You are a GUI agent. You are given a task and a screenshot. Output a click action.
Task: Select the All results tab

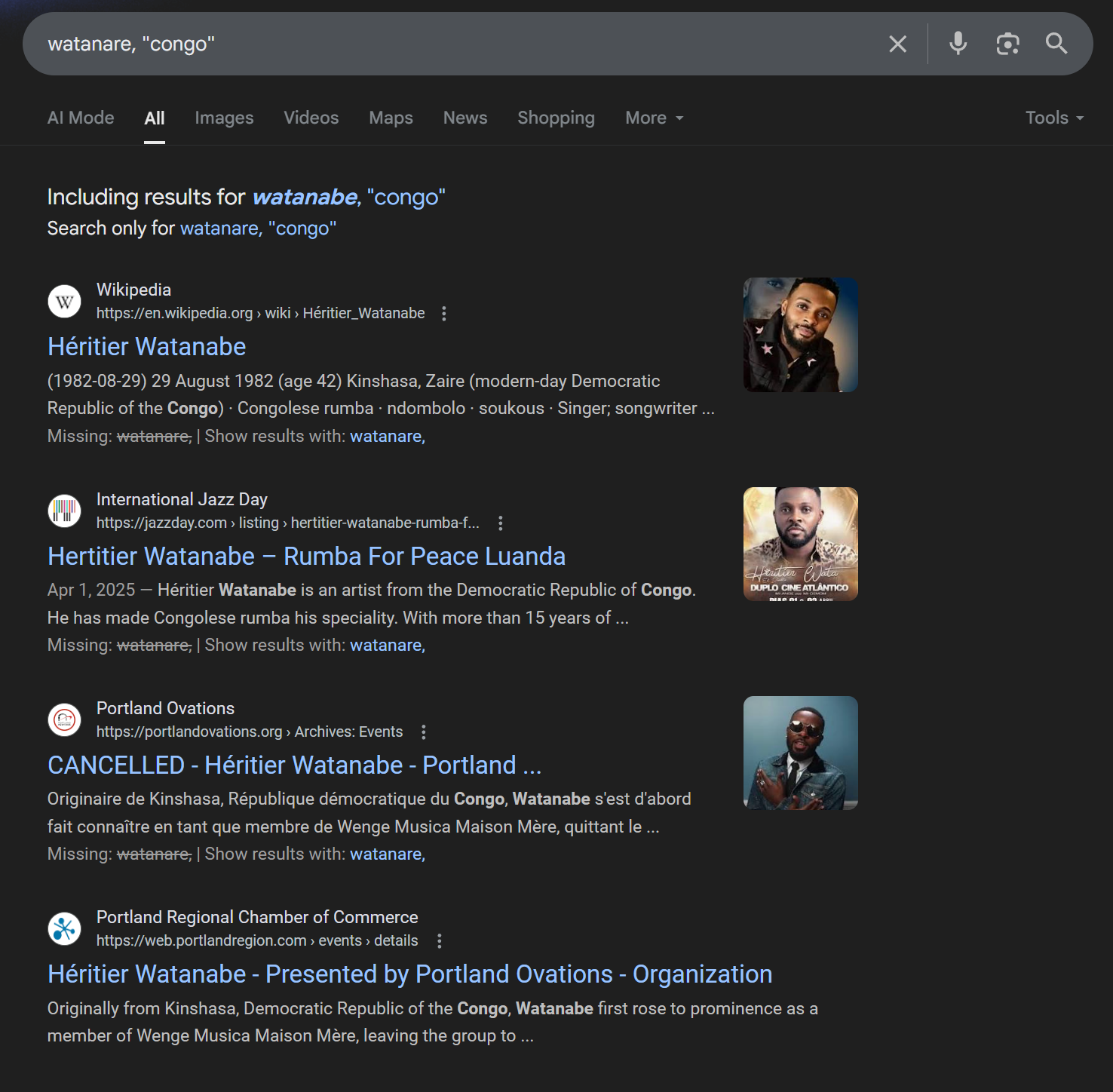[155, 118]
